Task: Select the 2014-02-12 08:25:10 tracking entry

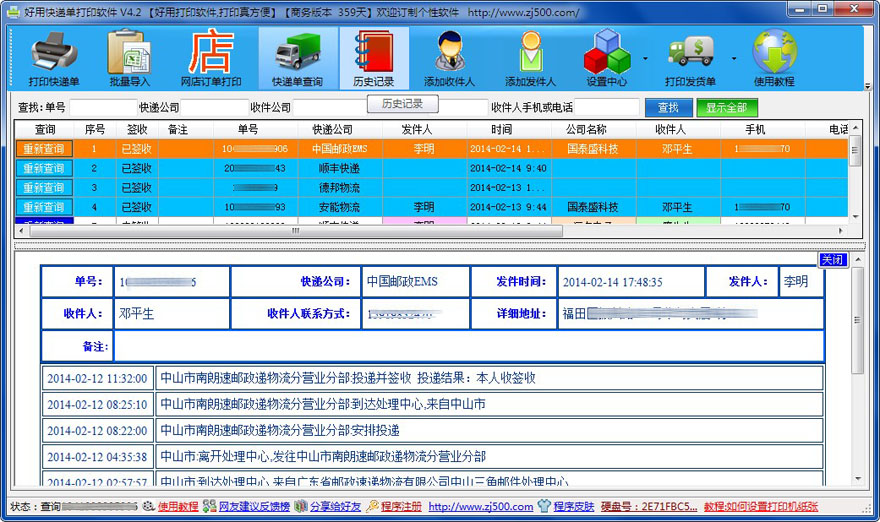Action: tap(433, 404)
